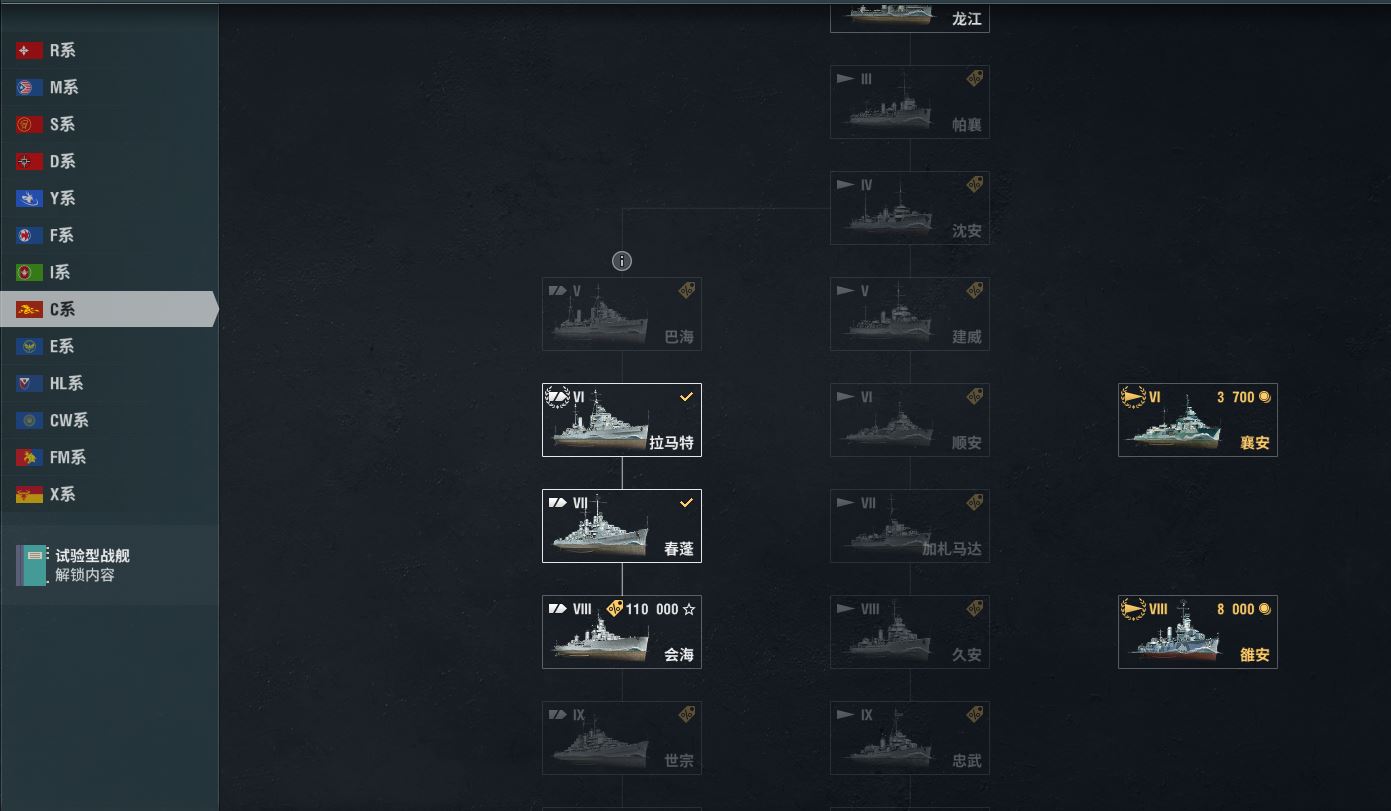Click the star icon on 会海 card
This screenshot has height=811, width=1391.
click(x=689, y=609)
